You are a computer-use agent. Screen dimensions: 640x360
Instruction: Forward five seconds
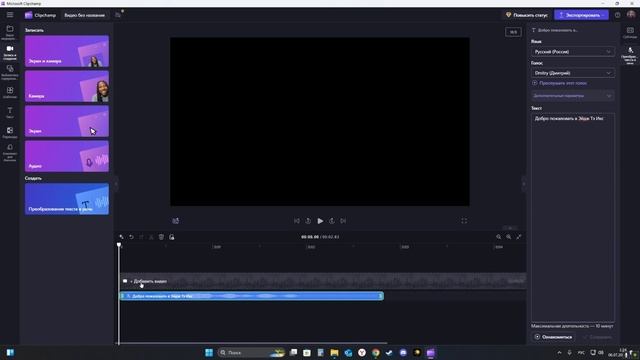pyautogui.click(x=332, y=221)
